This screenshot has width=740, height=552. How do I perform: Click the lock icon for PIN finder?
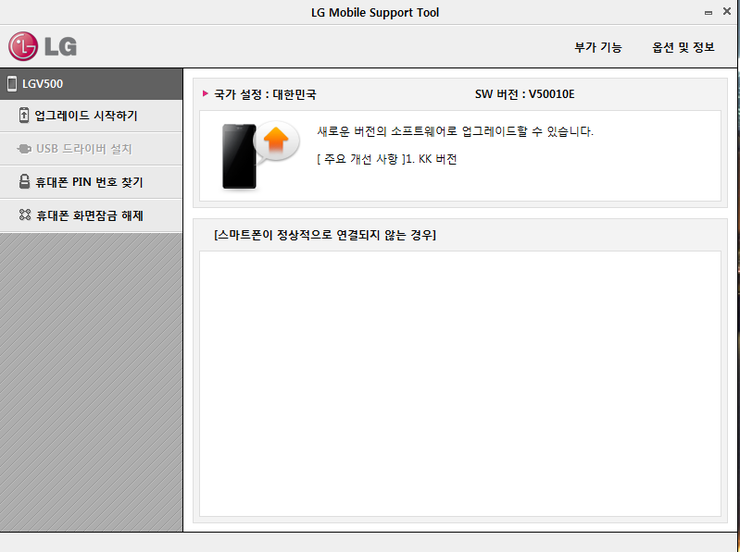[24, 181]
